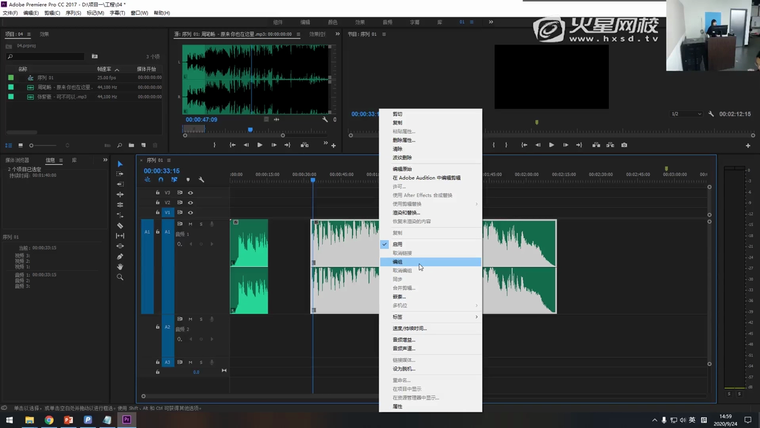Open the program monitor zoom dropdown 1/2
The width and height of the screenshot is (760, 428).
[690, 114]
